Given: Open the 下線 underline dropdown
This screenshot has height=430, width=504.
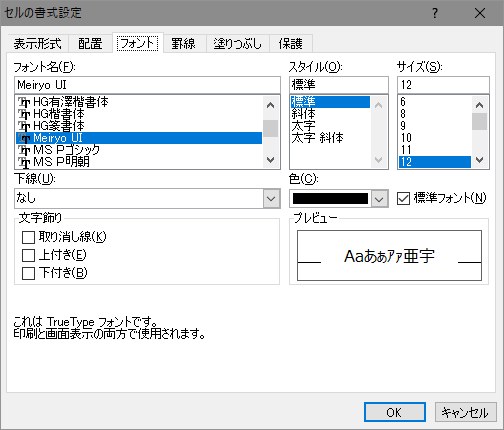Looking at the screenshot, I should pyautogui.click(x=271, y=199).
